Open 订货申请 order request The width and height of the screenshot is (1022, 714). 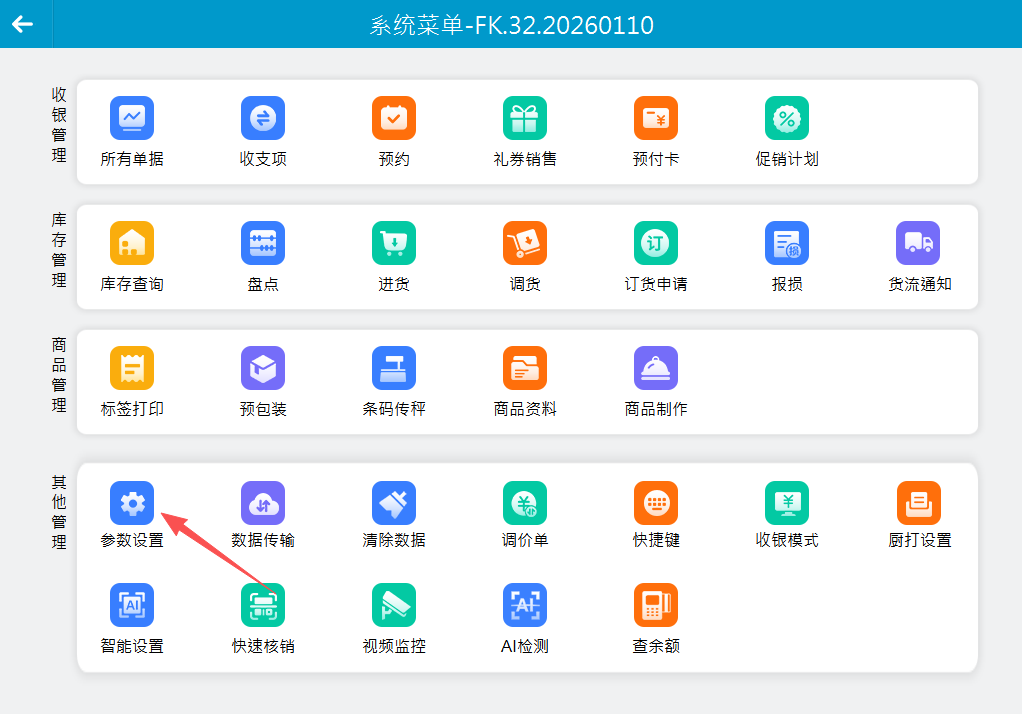coord(656,243)
